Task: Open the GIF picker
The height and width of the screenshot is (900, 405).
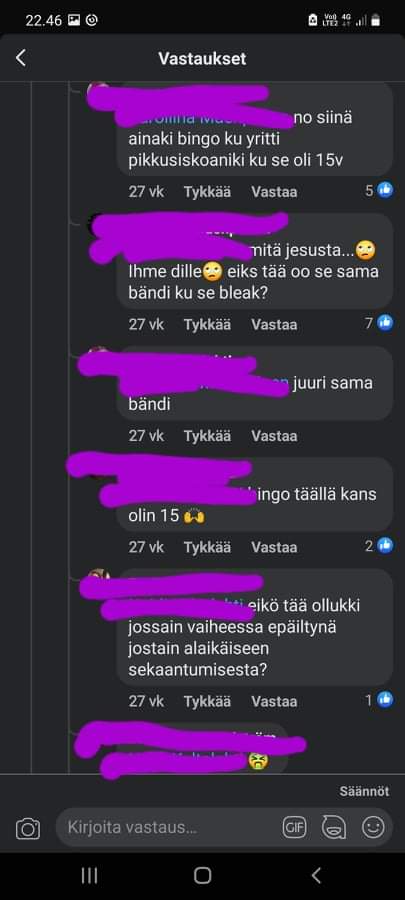Action: [x=294, y=827]
